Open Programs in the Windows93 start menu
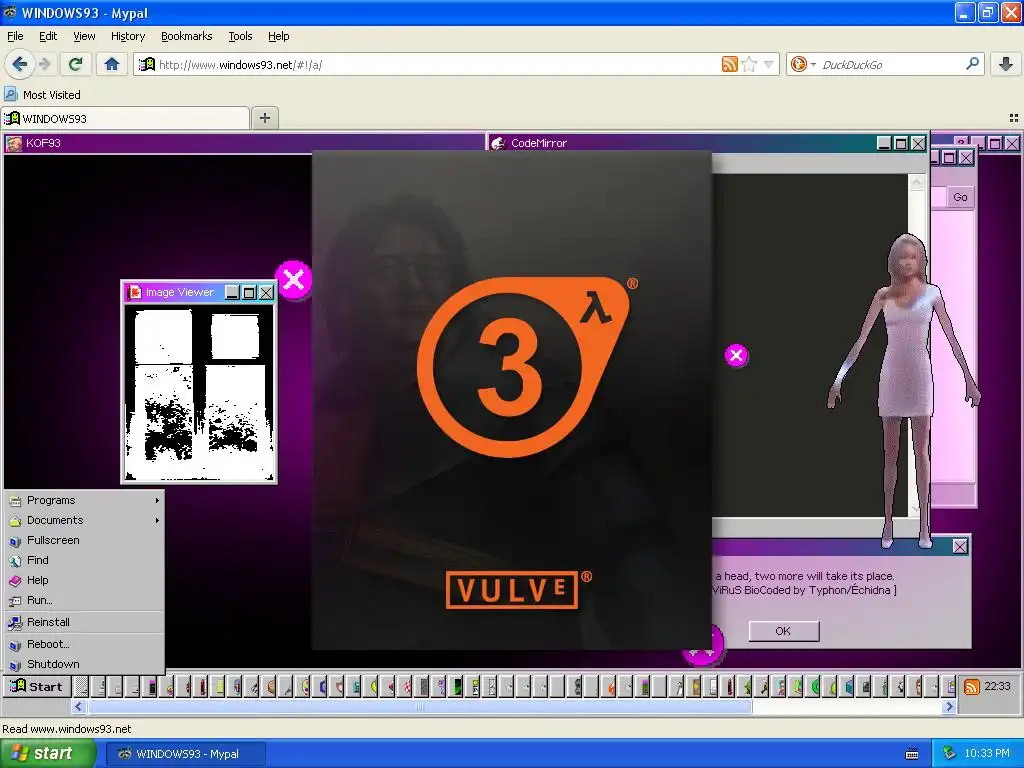 tap(84, 500)
